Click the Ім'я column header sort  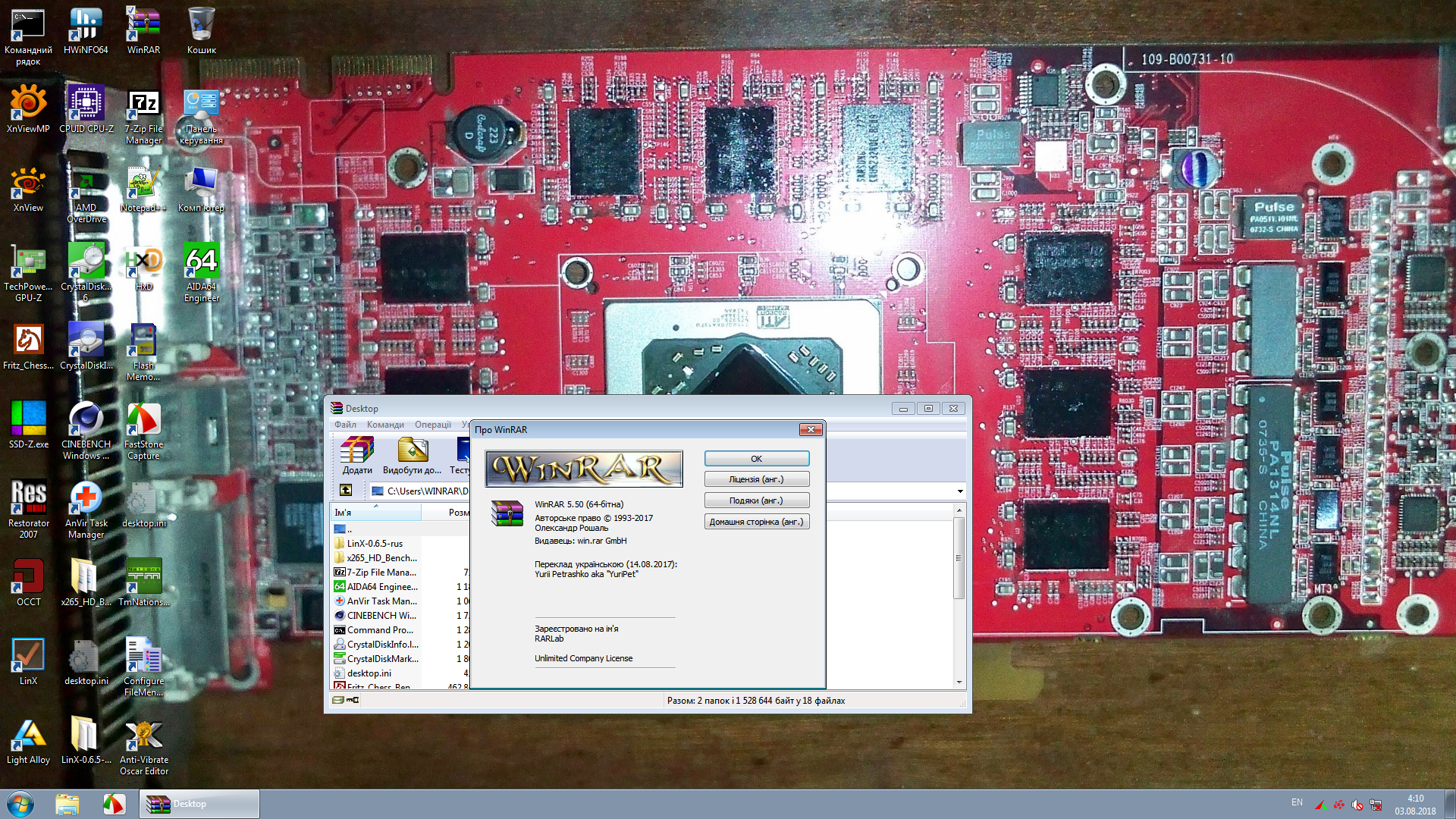(x=375, y=513)
